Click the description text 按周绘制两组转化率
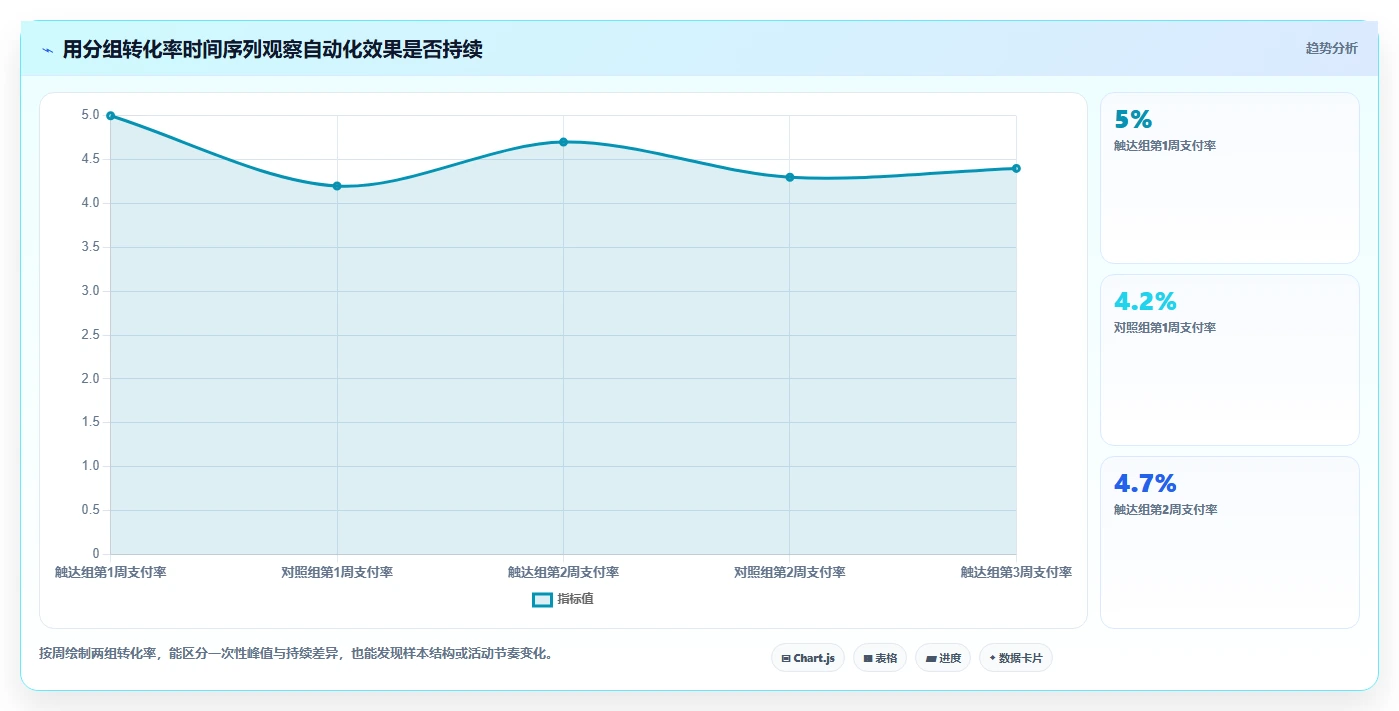The height and width of the screenshot is (711, 1399). pyautogui.click(x=100, y=654)
